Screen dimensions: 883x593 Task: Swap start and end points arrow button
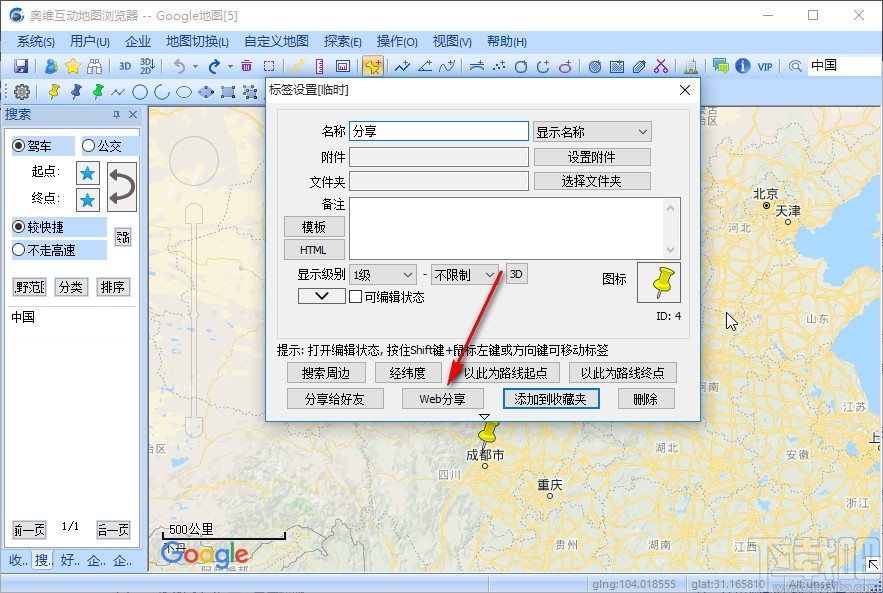point(121,187)
